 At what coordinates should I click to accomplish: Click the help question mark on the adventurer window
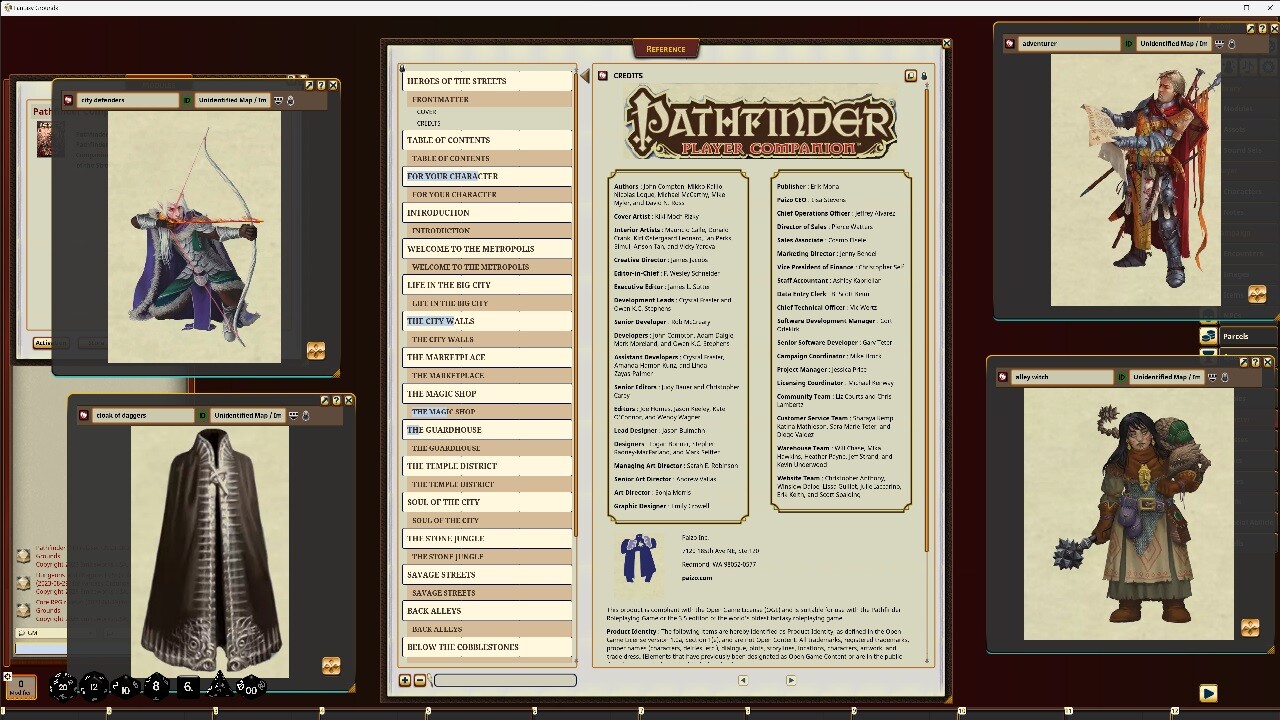(1261, 29)
